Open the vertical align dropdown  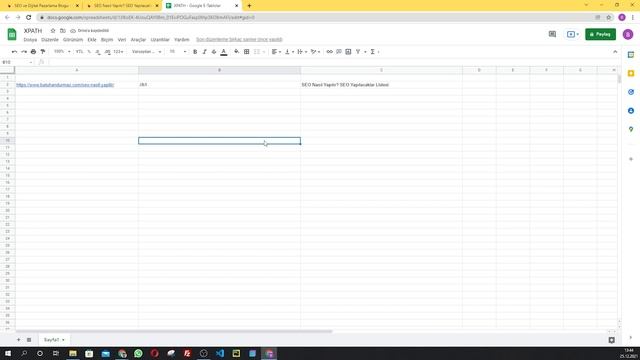289,52
